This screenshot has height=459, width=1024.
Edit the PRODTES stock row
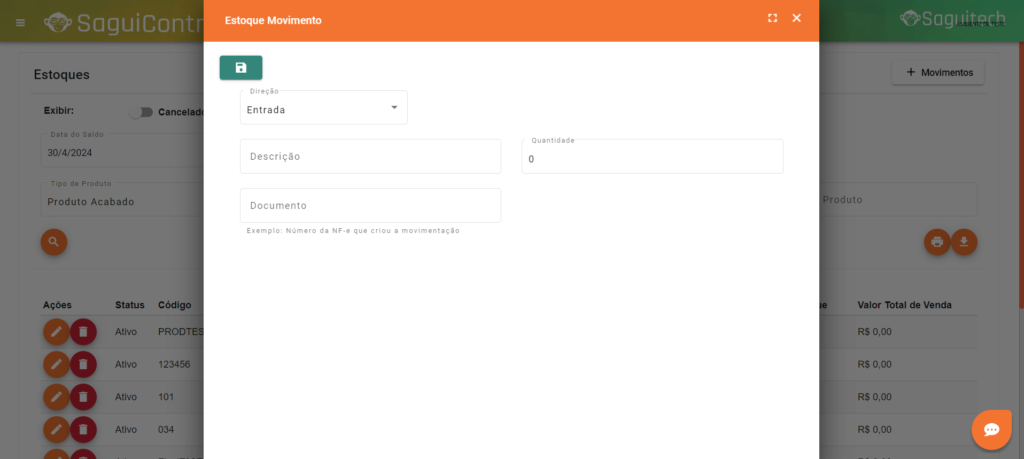pyautogui.click(x=57, y=331)
